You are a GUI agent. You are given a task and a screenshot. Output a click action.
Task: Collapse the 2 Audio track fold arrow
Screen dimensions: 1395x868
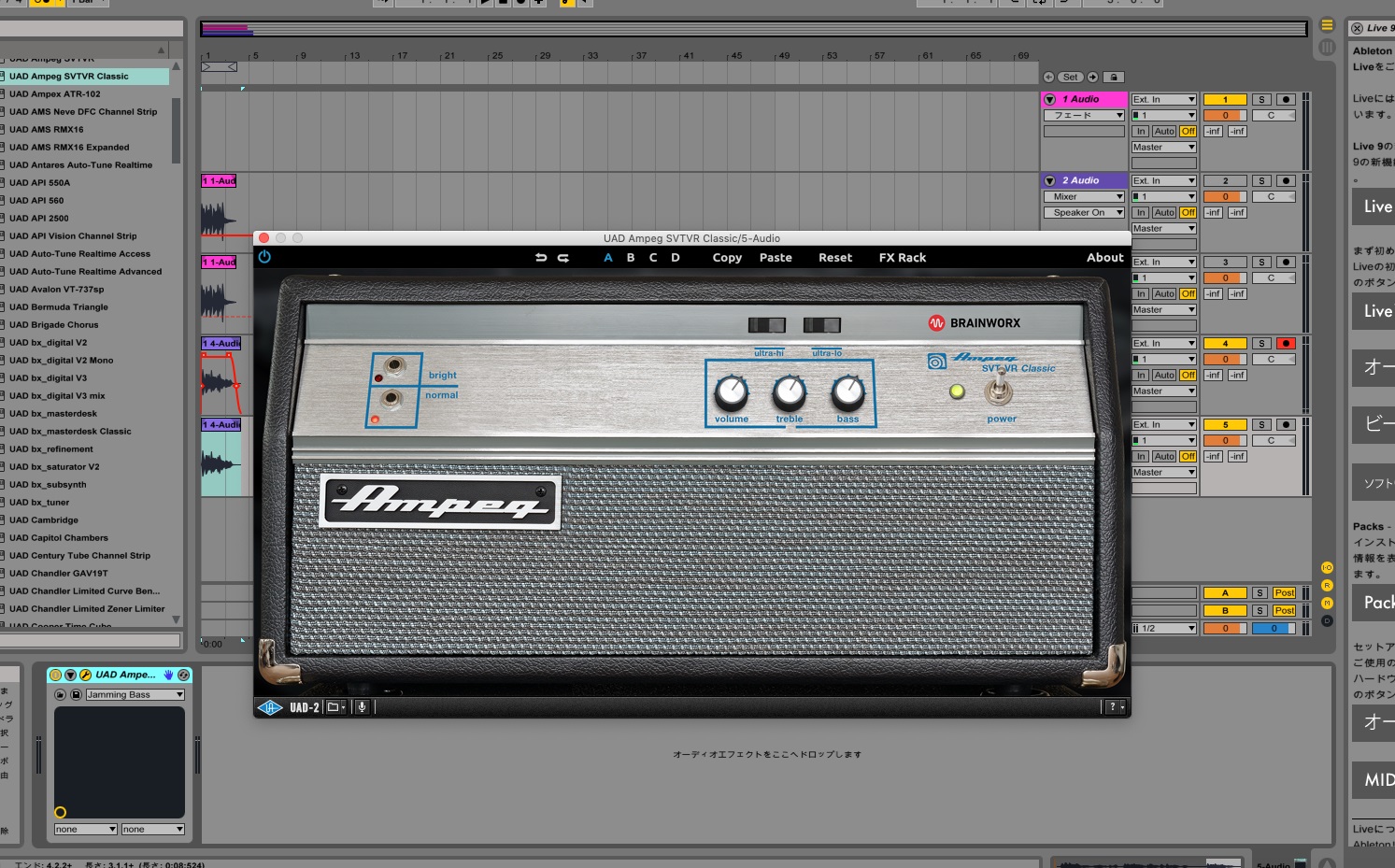click(1050, 181)
